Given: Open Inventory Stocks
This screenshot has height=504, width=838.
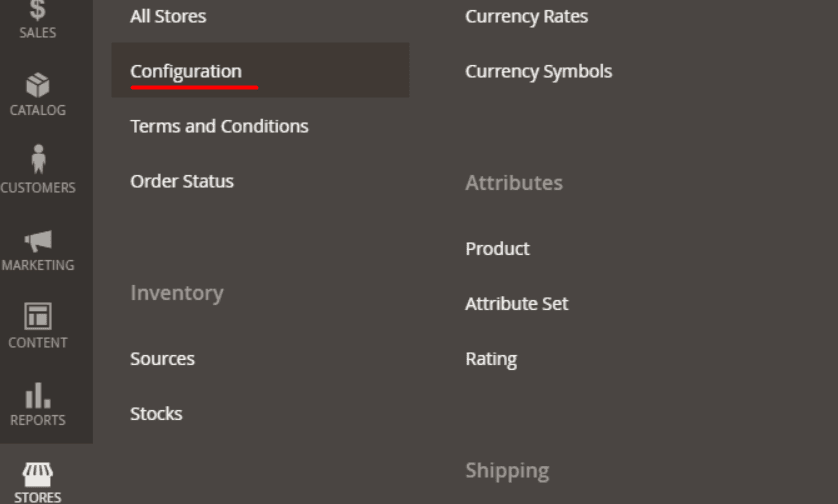Looking at the screenshot, I should (156, 414).
